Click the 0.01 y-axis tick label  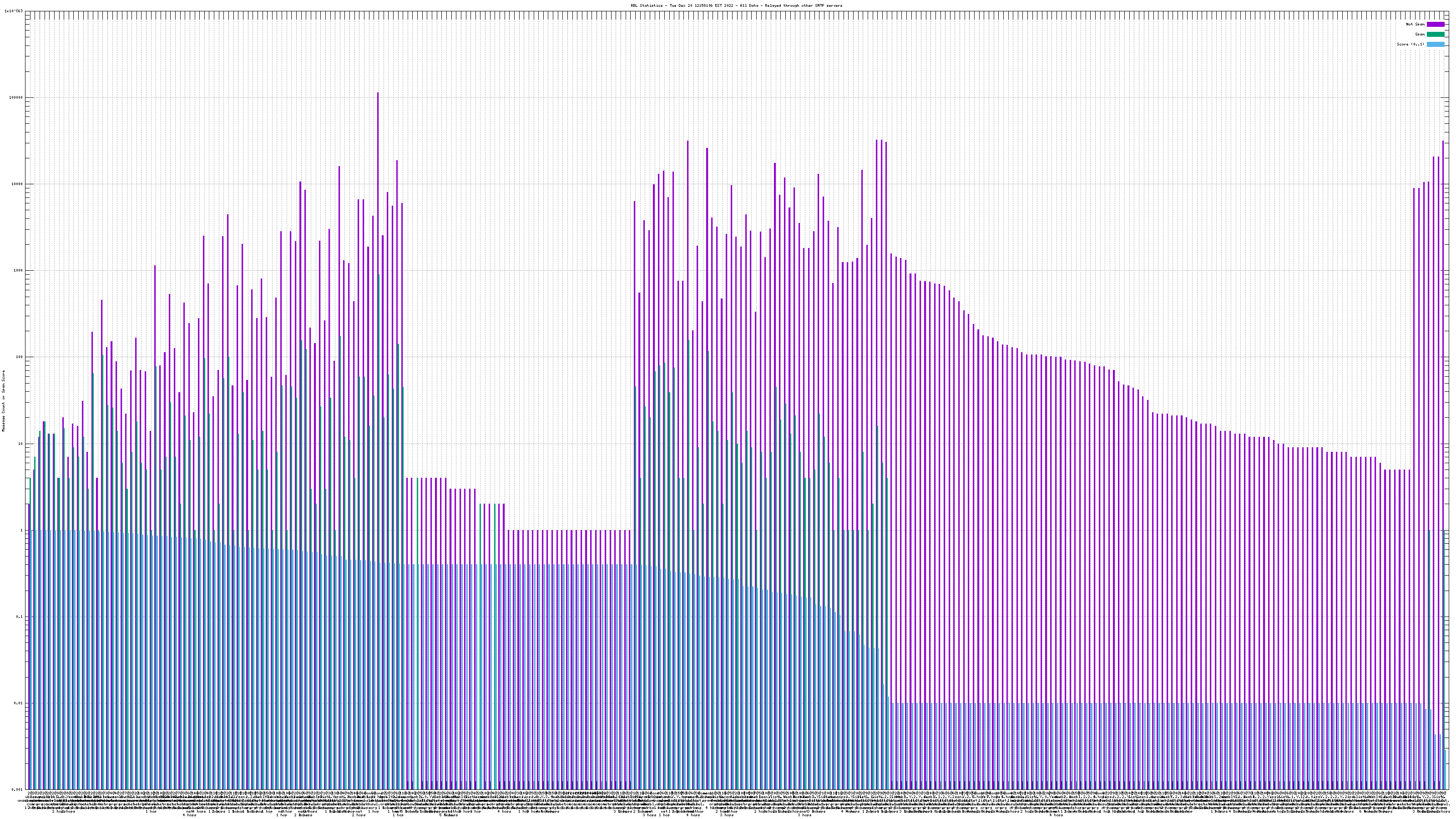pyautogui.click(x=19, y=703)
